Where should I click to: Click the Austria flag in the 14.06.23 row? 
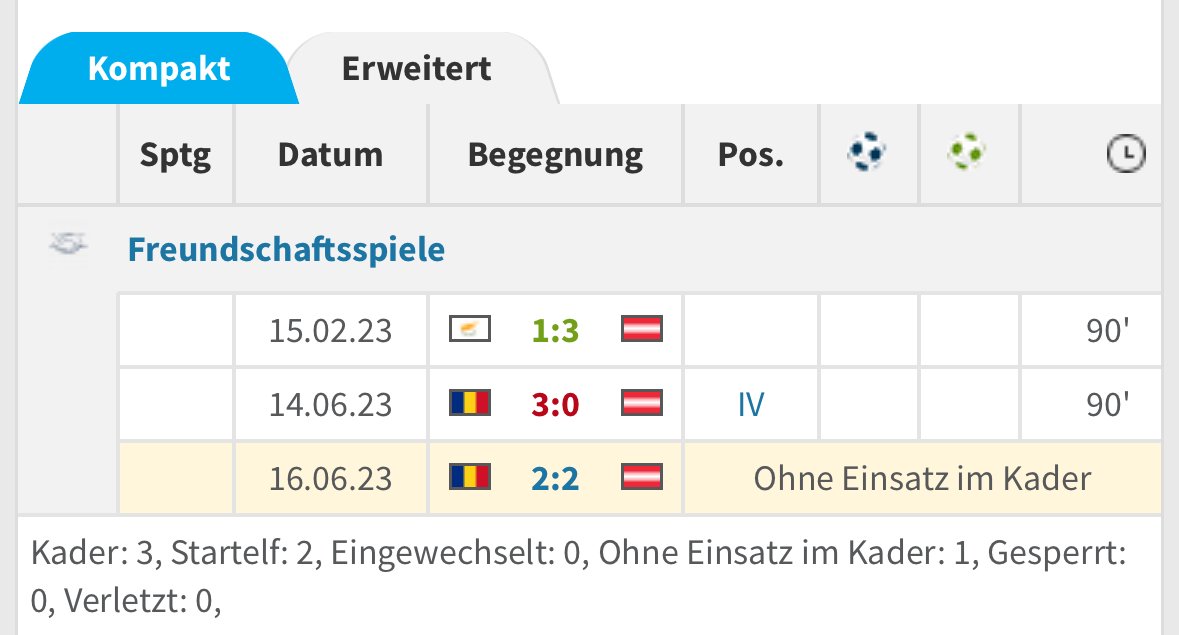click(x=643, y=404)
